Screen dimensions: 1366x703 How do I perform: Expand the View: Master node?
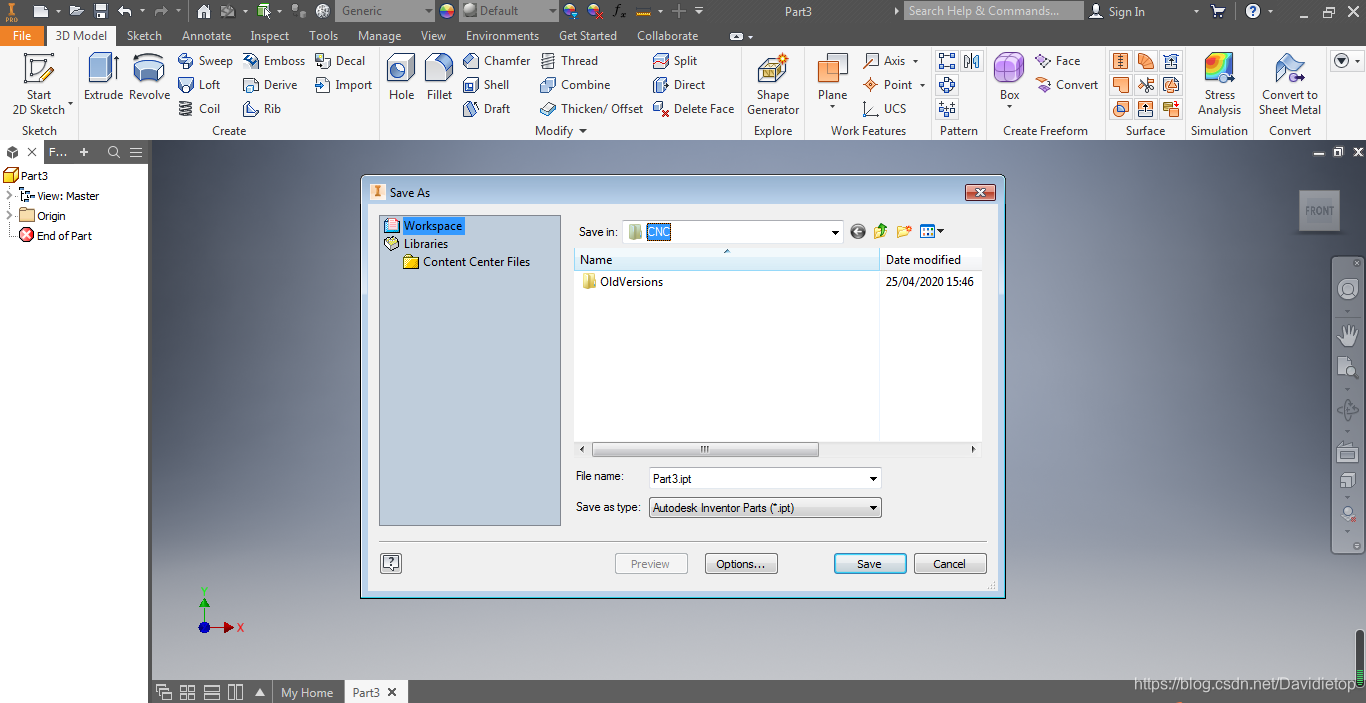9,196
